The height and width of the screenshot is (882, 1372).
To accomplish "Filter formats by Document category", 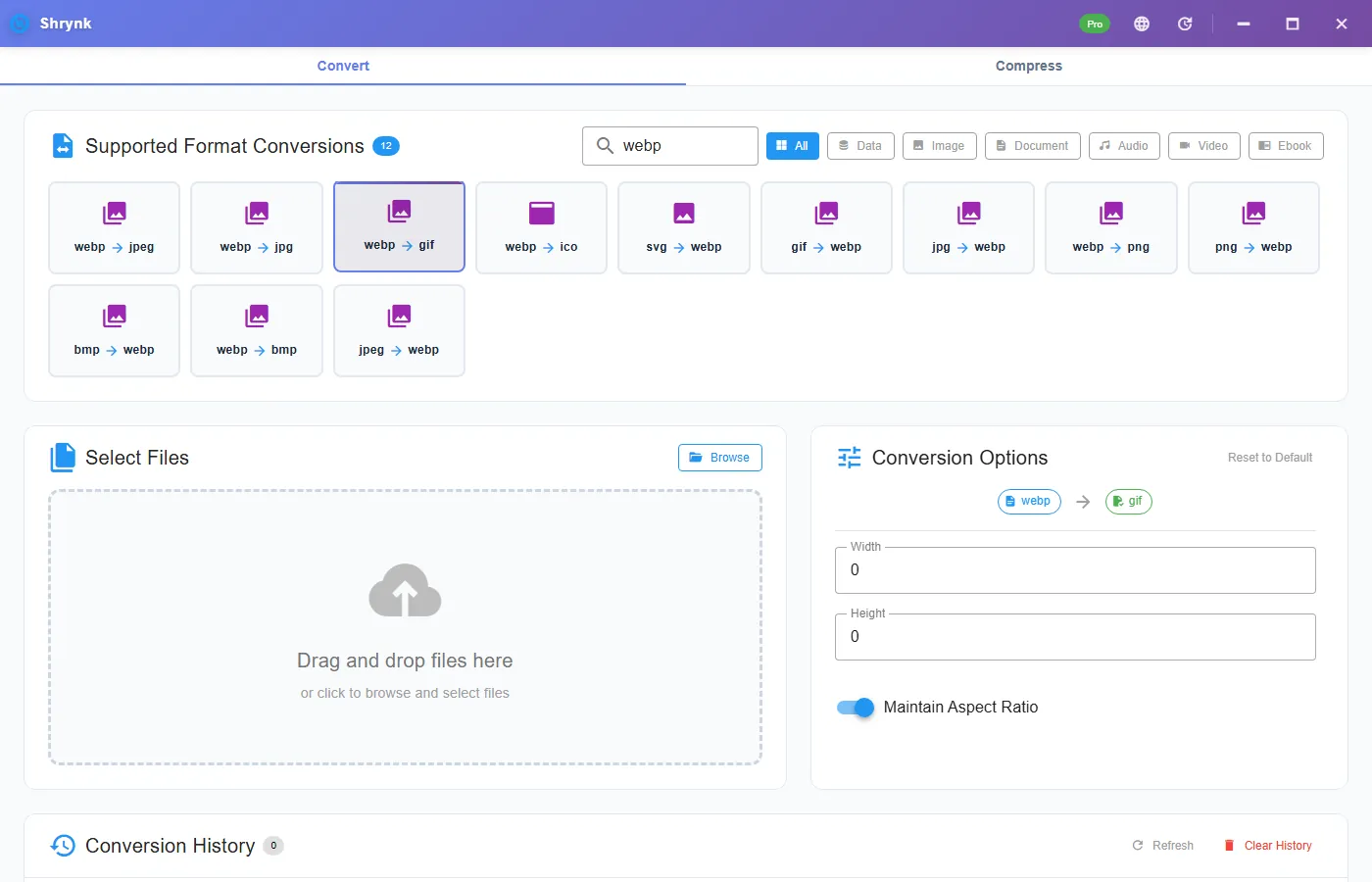I will point(1033,146).
